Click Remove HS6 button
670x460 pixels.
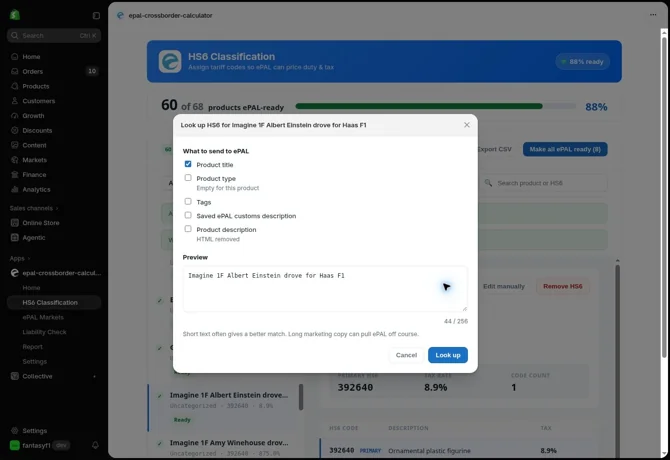click(562, 286)
